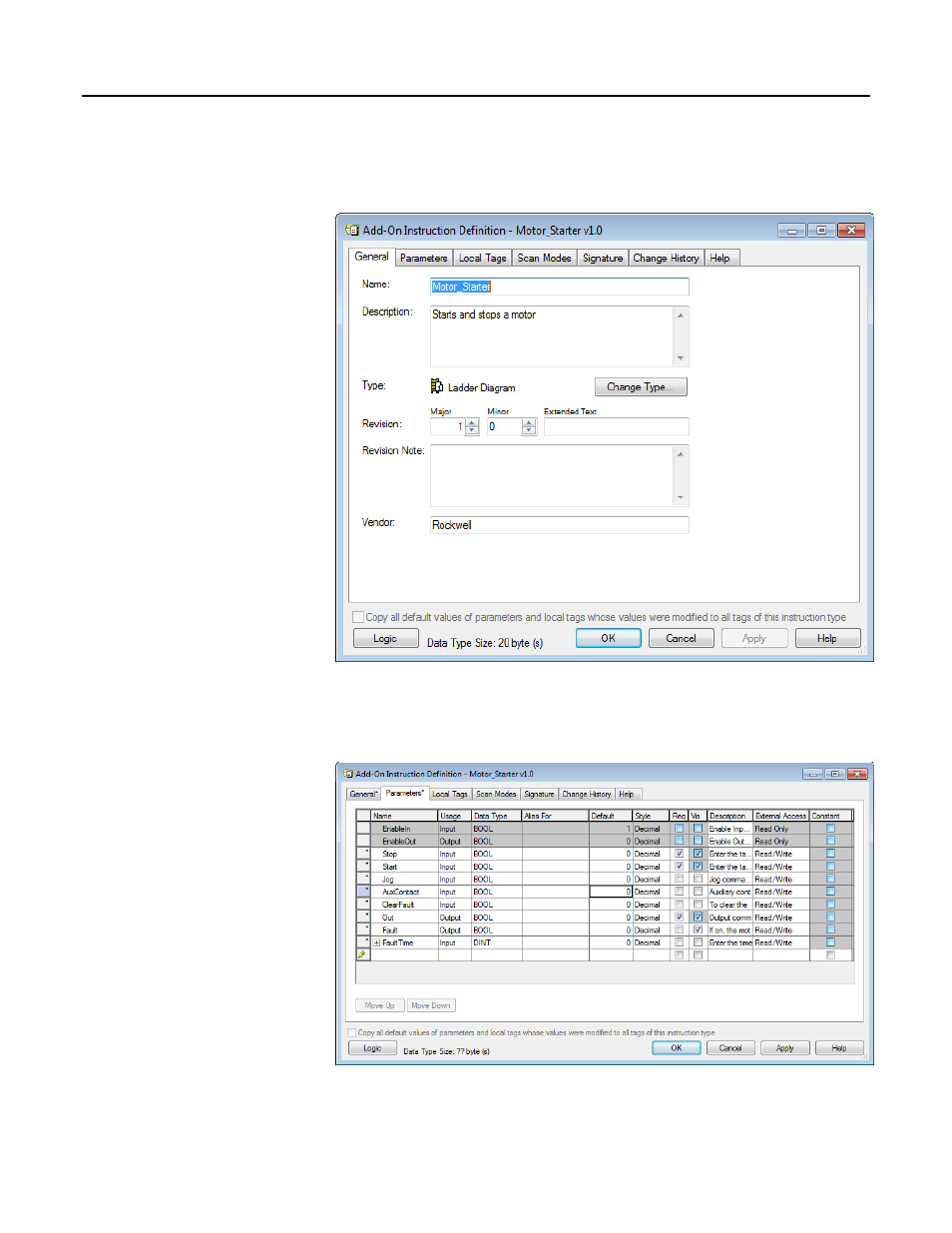Toggle the copy-default-values checkbox in the General-tab dialog
Viewport: 952px width, 1233px height.
358,617
